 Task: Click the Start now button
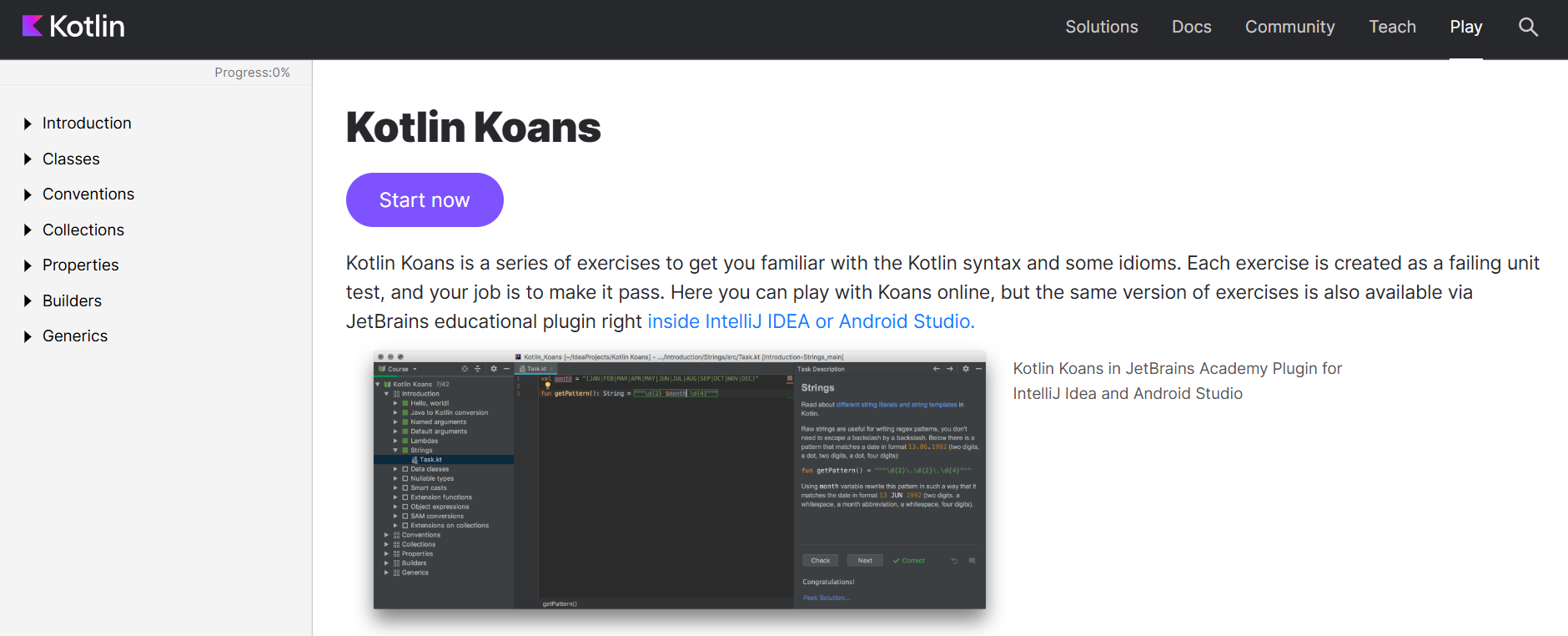click(425, 199)
